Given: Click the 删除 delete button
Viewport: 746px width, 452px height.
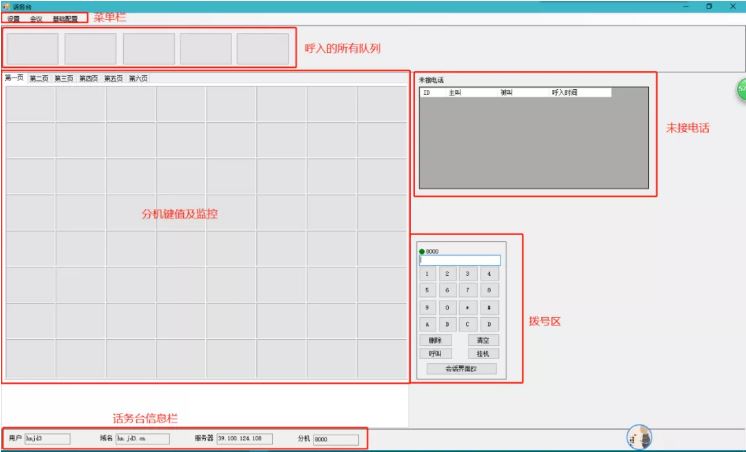Looking at the screenshot, I should click(435, 340).
